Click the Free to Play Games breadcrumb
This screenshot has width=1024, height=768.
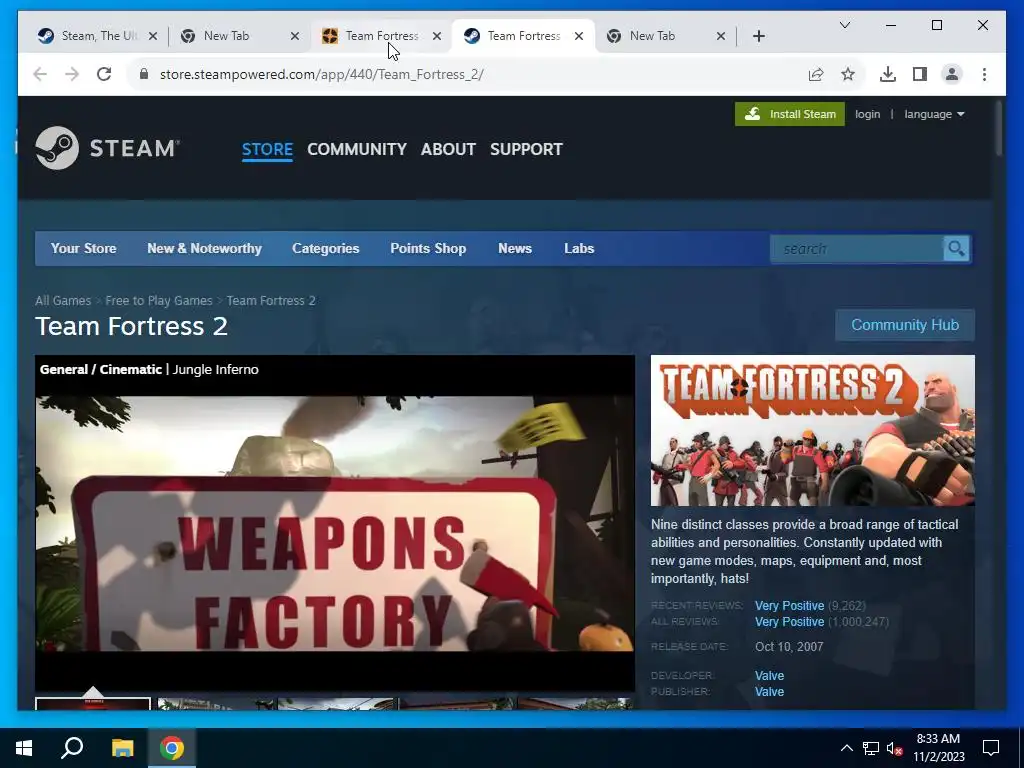click(159, 300)
